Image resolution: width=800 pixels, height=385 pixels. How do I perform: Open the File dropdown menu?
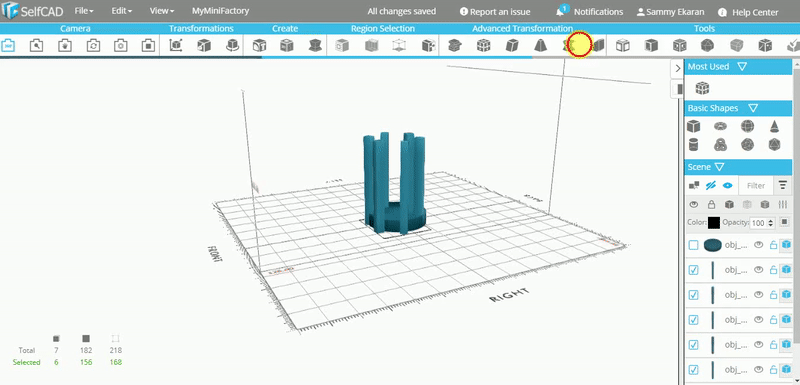(84, 11)
